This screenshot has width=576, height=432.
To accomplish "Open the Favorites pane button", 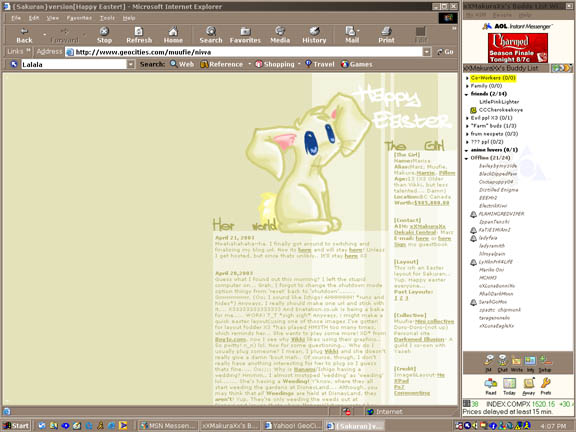I will pos(245,35).
